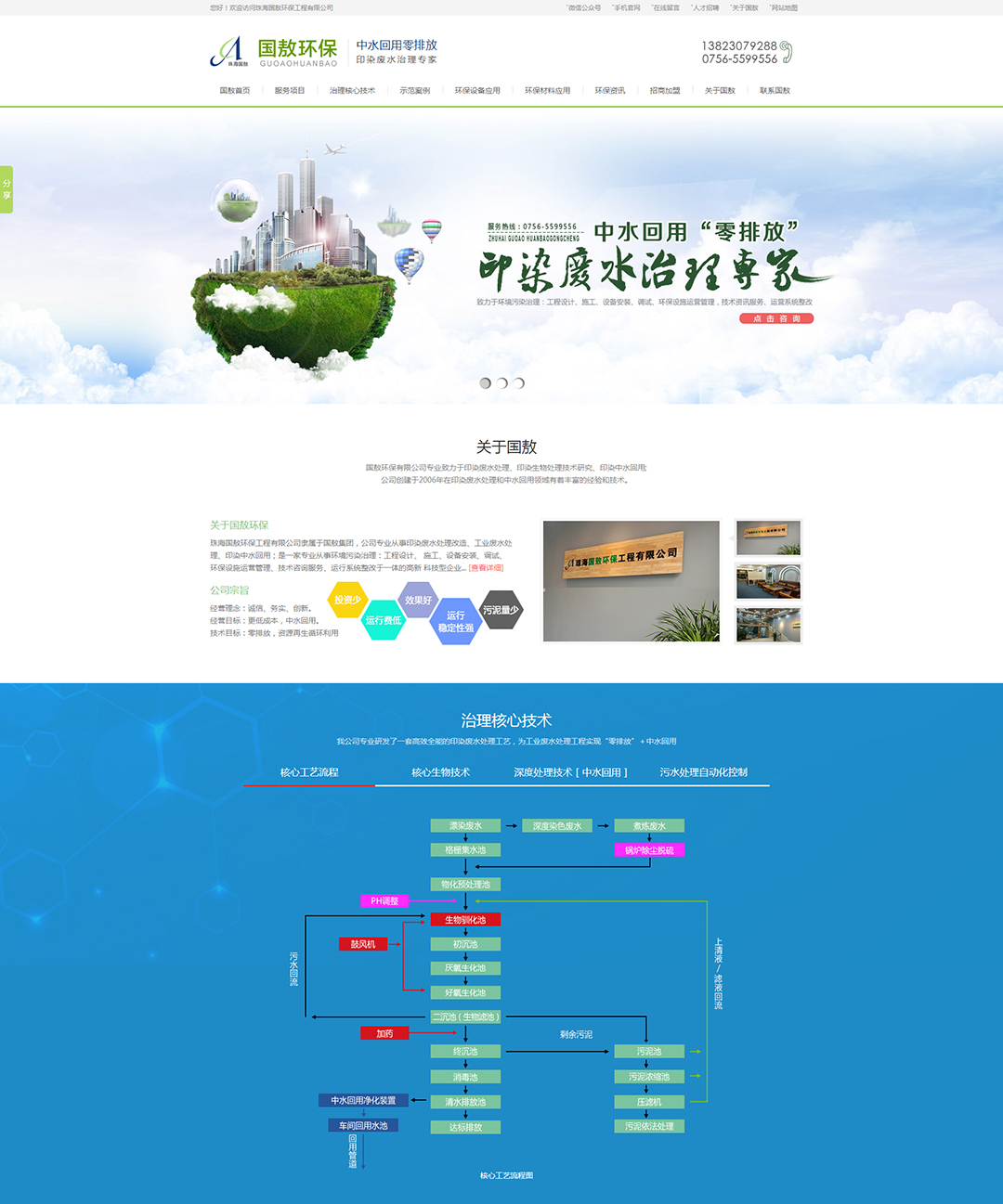Viewport: 1003px width, 1204px height.
Task: Go to 环保资讯 navigation item
Action: click(x=610, y=91)
